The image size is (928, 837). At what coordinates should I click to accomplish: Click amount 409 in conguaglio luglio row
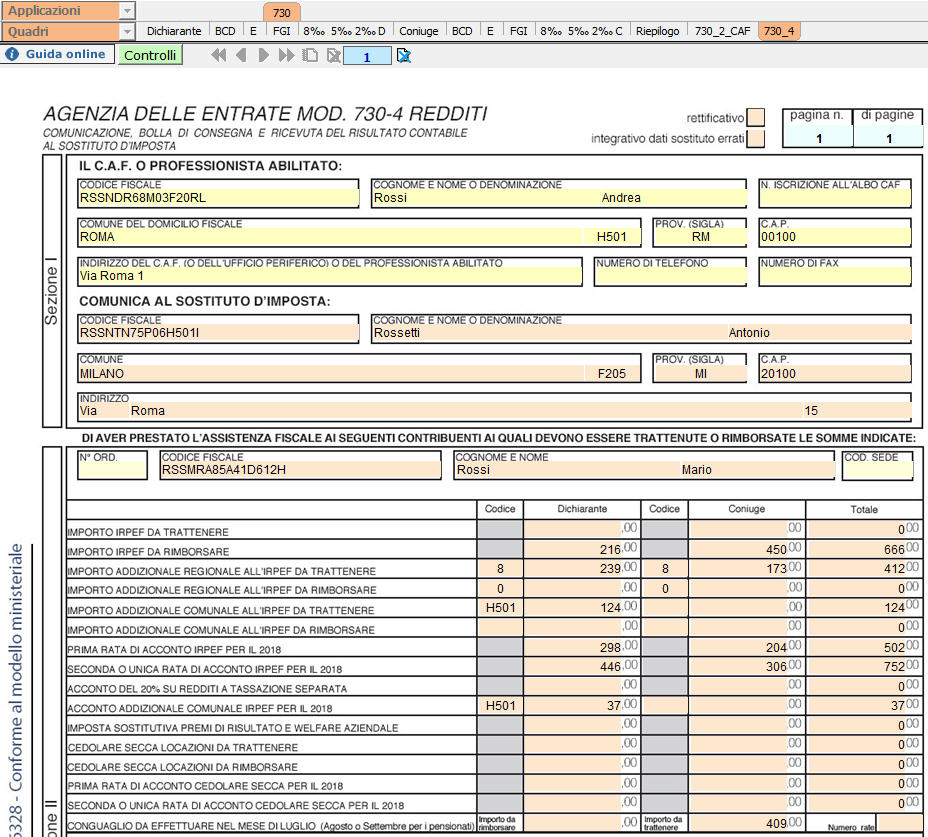[x=746, y=823]
